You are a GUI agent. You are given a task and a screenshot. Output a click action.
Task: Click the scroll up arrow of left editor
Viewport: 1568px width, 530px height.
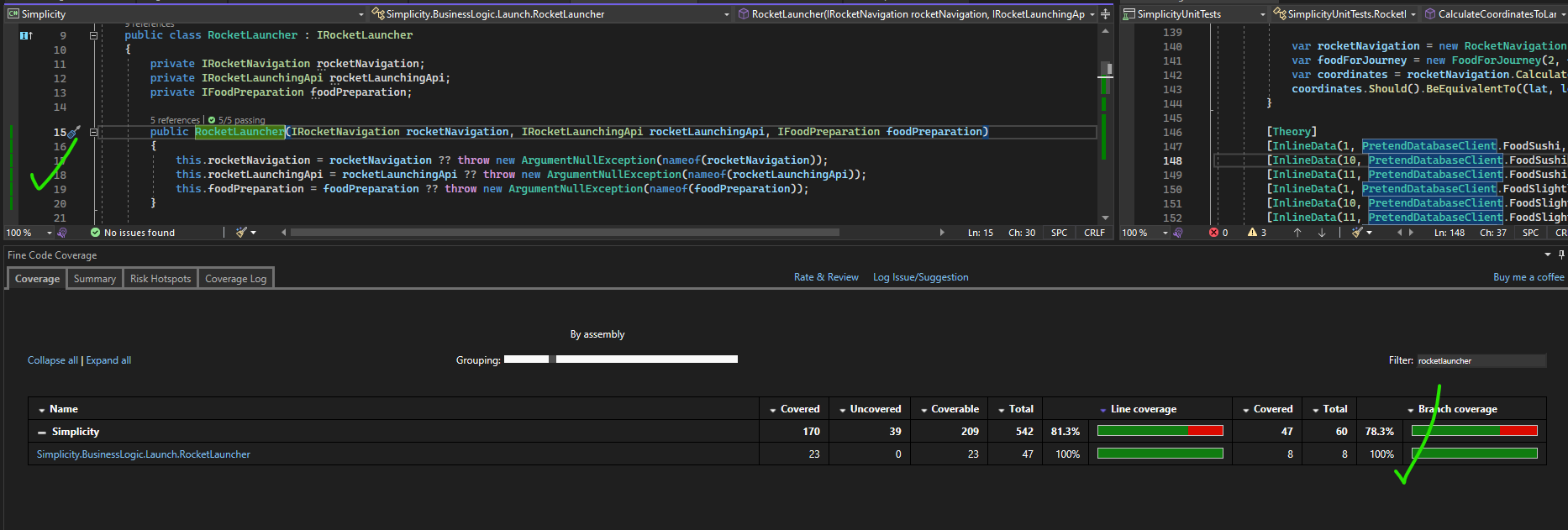(x=1106, y=30)
